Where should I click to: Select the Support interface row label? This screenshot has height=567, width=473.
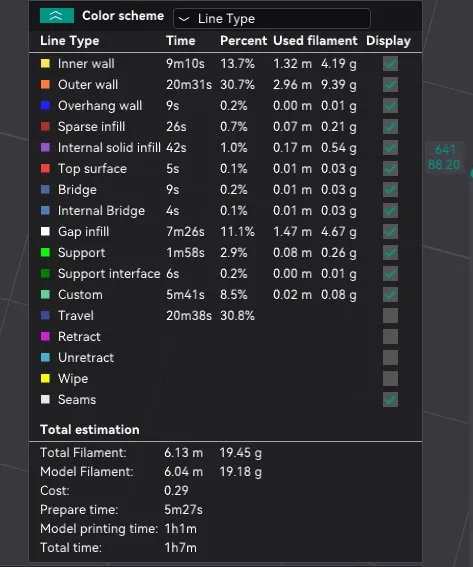pyautogui.click(x=109, y=273)
